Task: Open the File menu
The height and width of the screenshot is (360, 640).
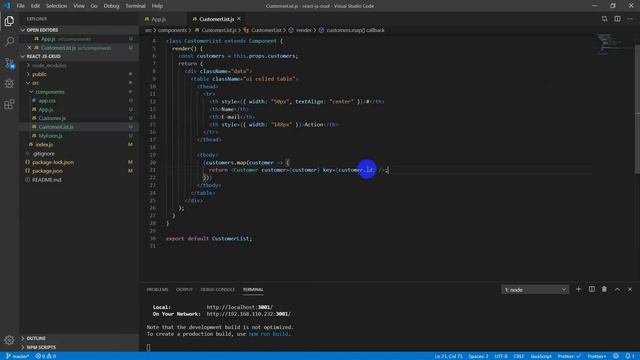Action: (20, 6)
